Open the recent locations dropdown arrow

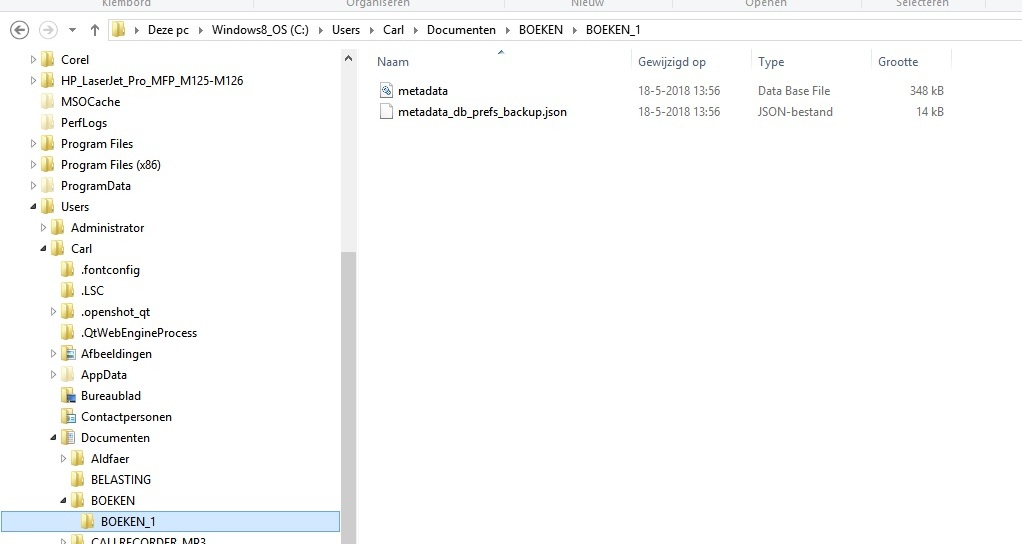[72, 31]
